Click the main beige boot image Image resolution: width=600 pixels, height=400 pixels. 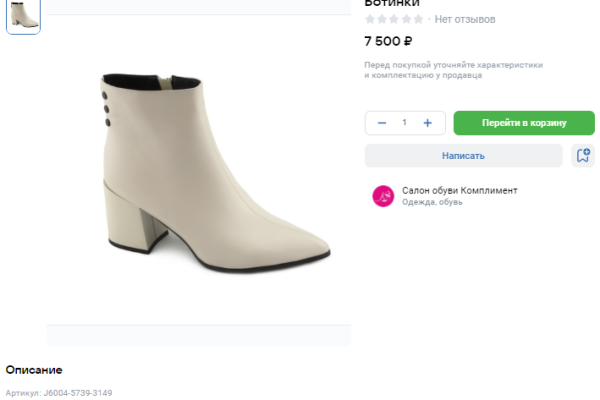(x=215, y=170)
